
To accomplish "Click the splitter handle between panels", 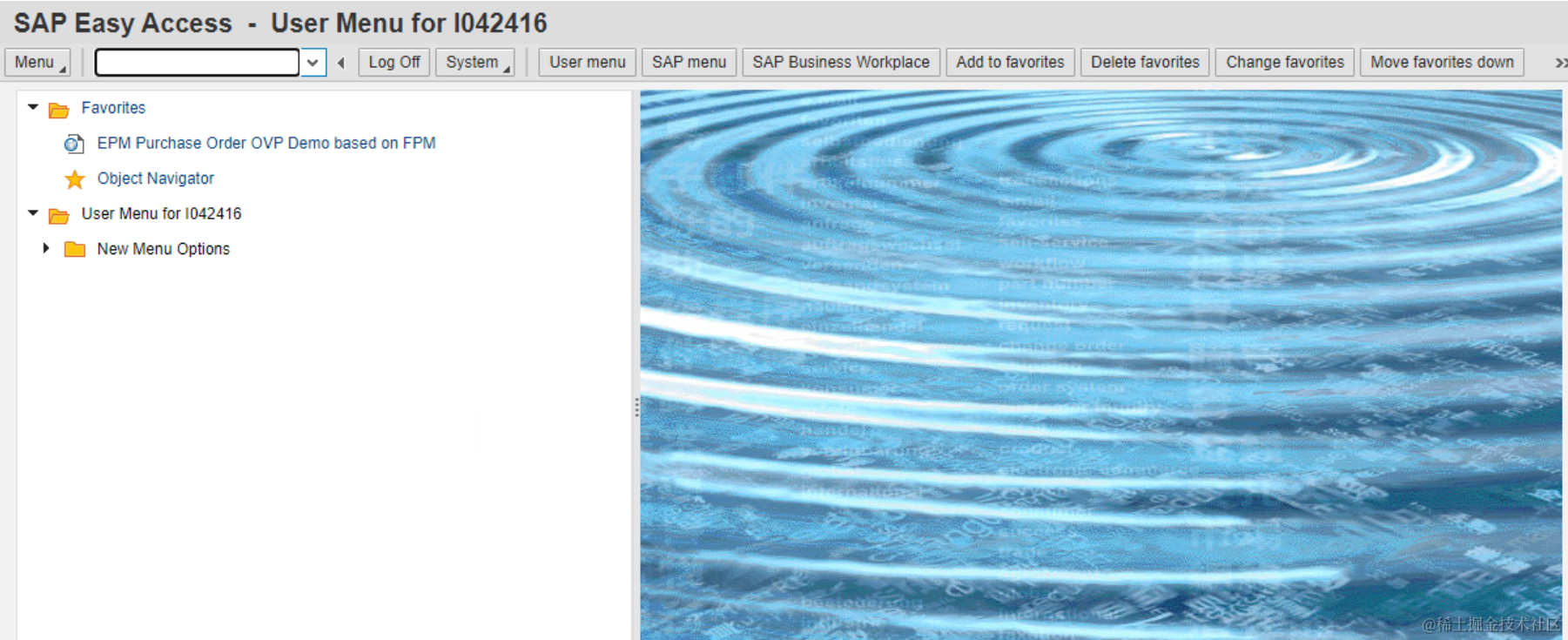I will pyautogui.click(x=636, y=407).
